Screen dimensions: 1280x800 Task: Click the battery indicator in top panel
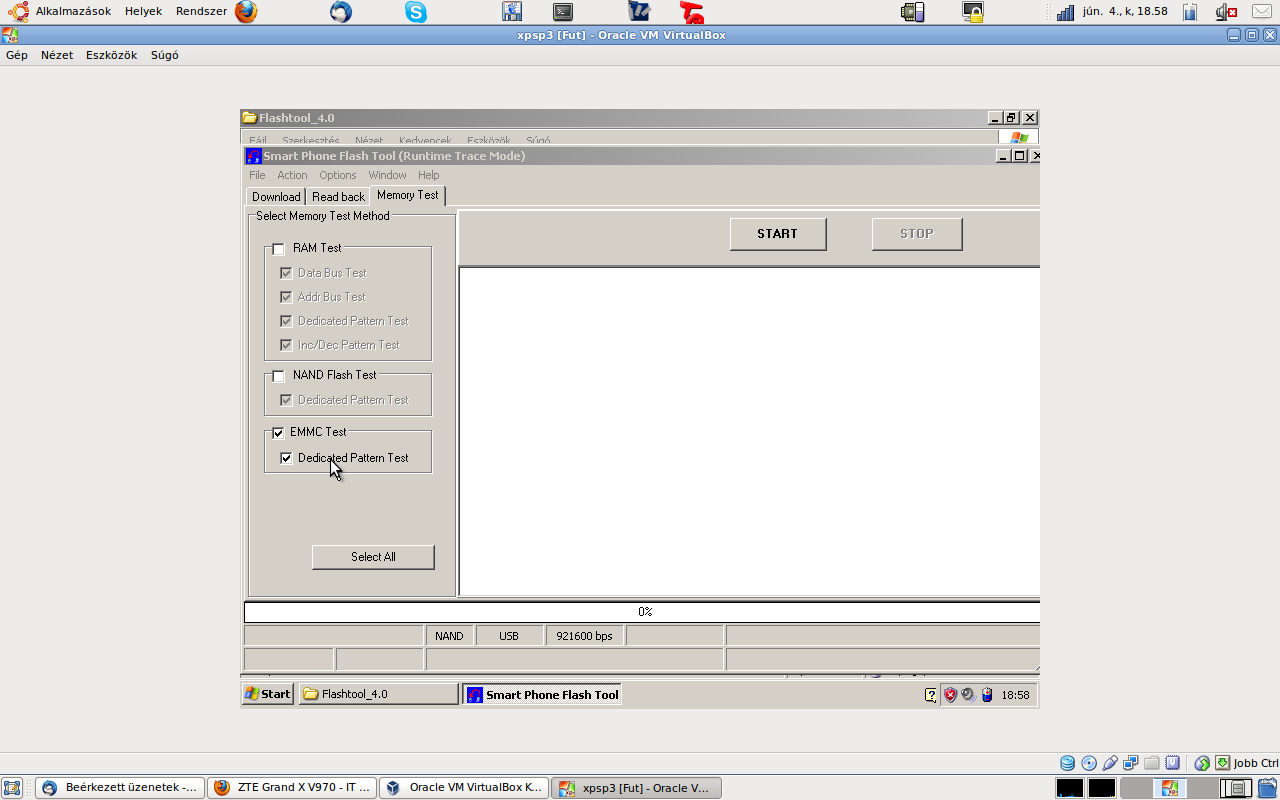pos(1190,12)
